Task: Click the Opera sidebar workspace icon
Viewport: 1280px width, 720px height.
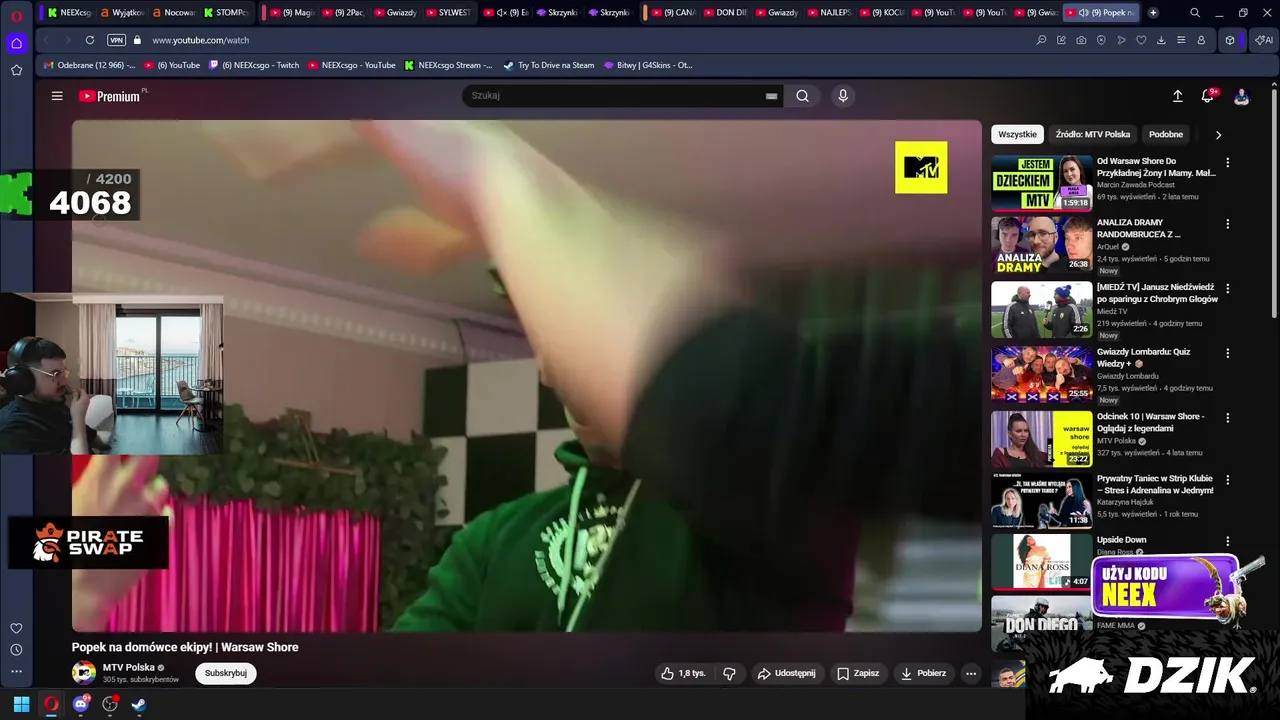Action: (x=16, y=43)
